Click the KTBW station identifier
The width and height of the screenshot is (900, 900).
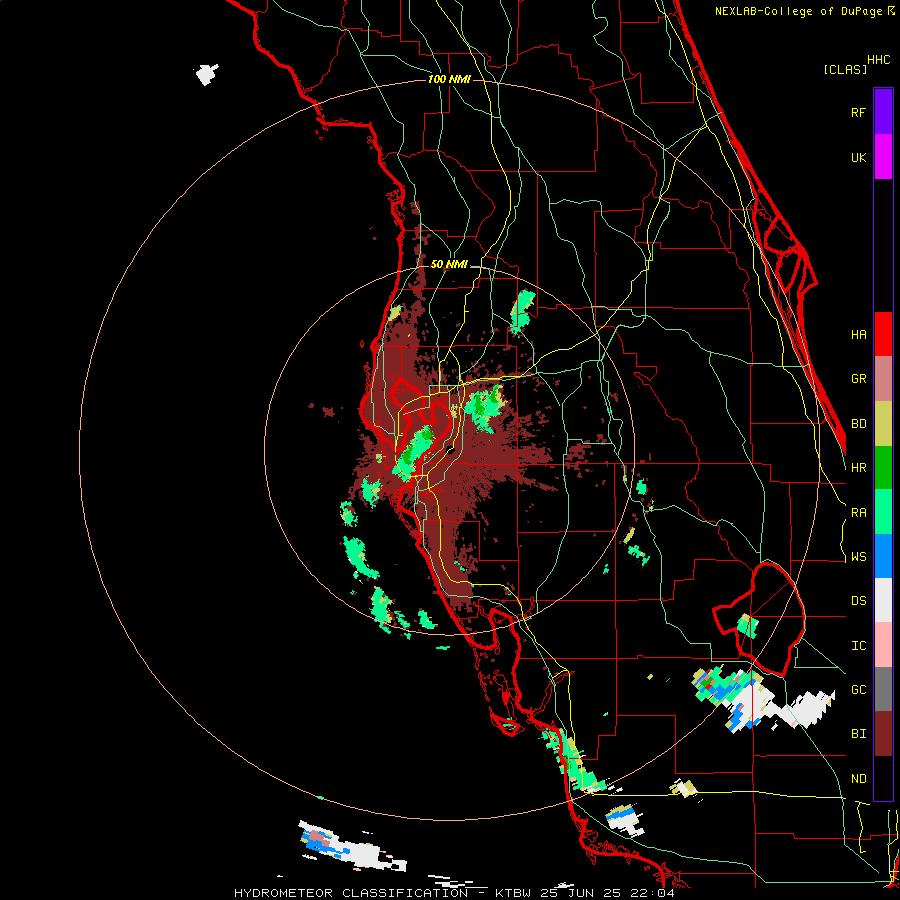(513, 893)
